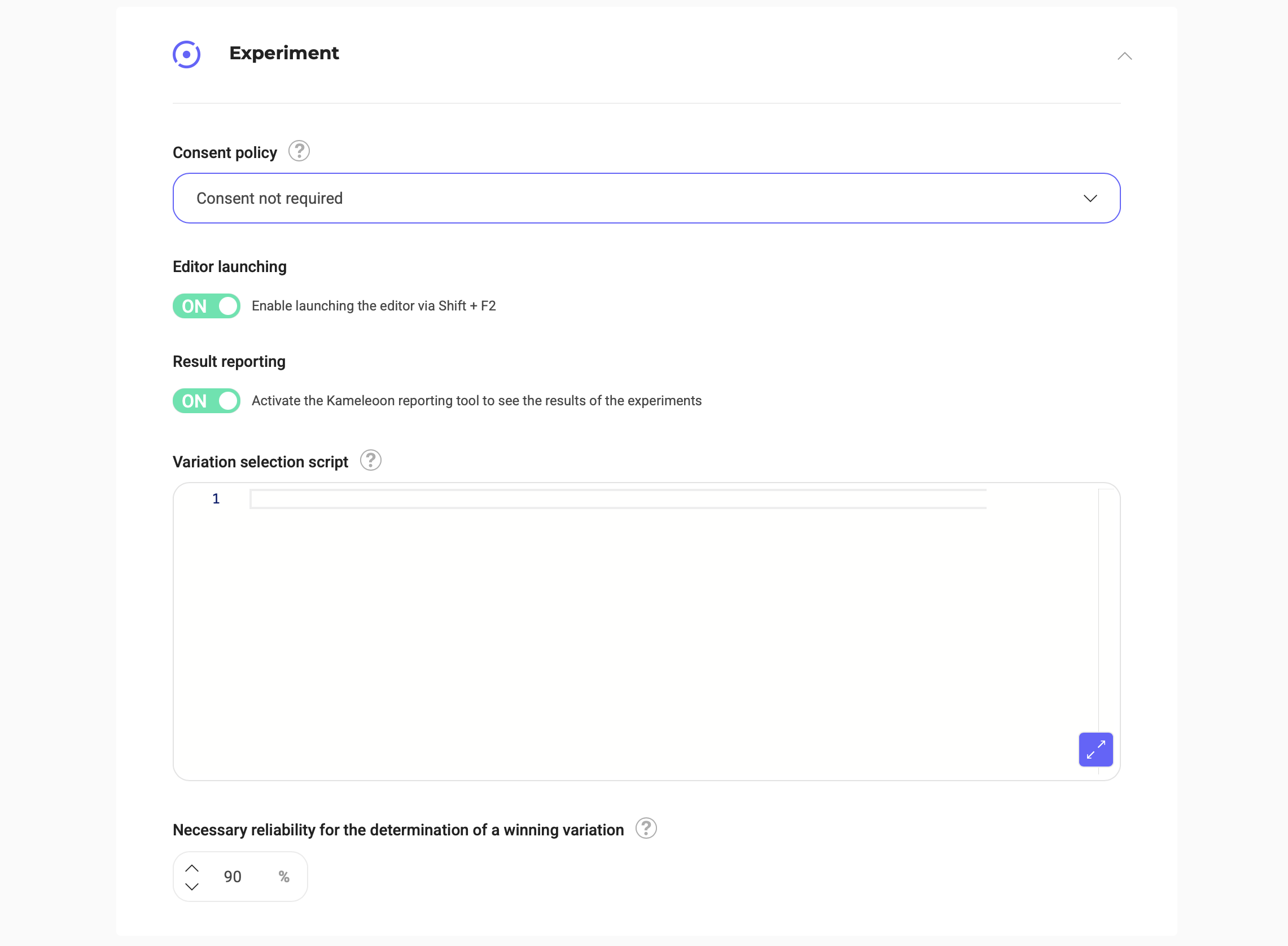Viewport: 1288px width, 946px height.
Task: Click the Consent policy dropdown arrow
Action: pyautogui.click(x=1090, y=198)
